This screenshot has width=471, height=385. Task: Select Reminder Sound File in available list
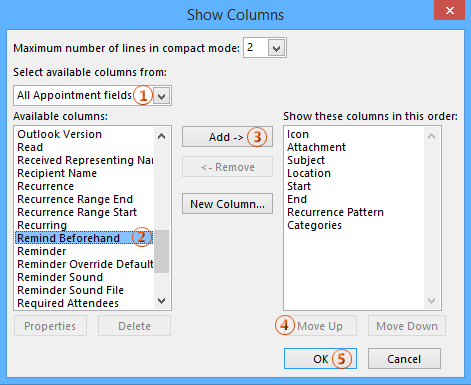71,290
